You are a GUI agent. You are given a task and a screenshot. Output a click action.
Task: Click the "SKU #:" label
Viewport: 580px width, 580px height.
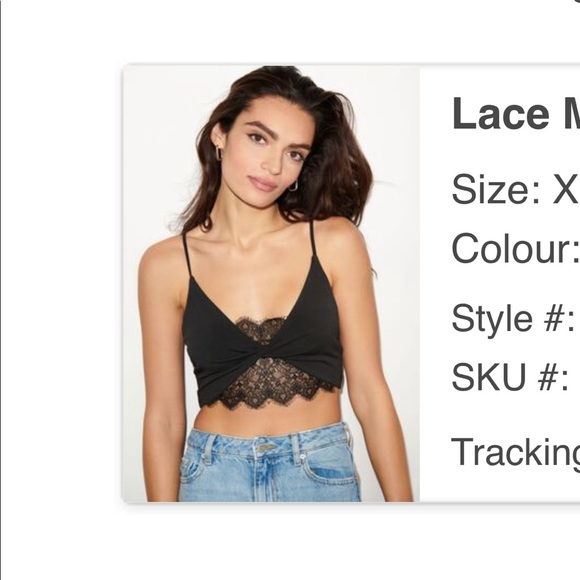coord(510,377)
